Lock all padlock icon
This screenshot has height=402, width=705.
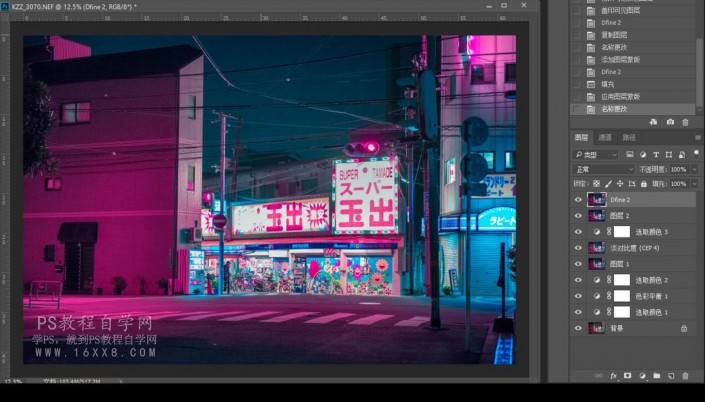[x=644, y=184]
